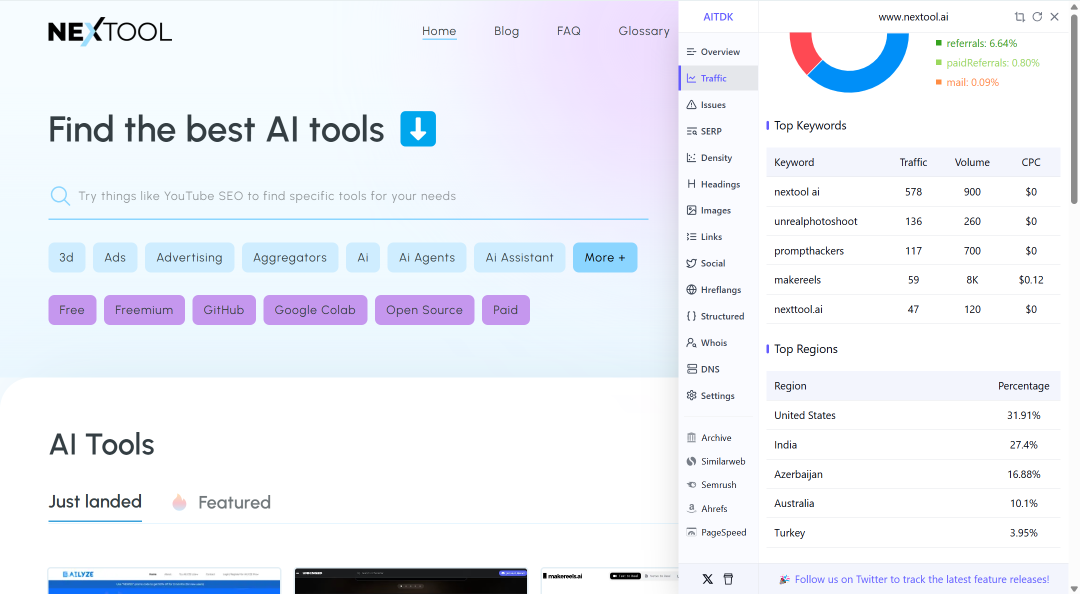Click the crop icon in AITDK header
Viewport: 1080px width, 594px height.
1019,17
